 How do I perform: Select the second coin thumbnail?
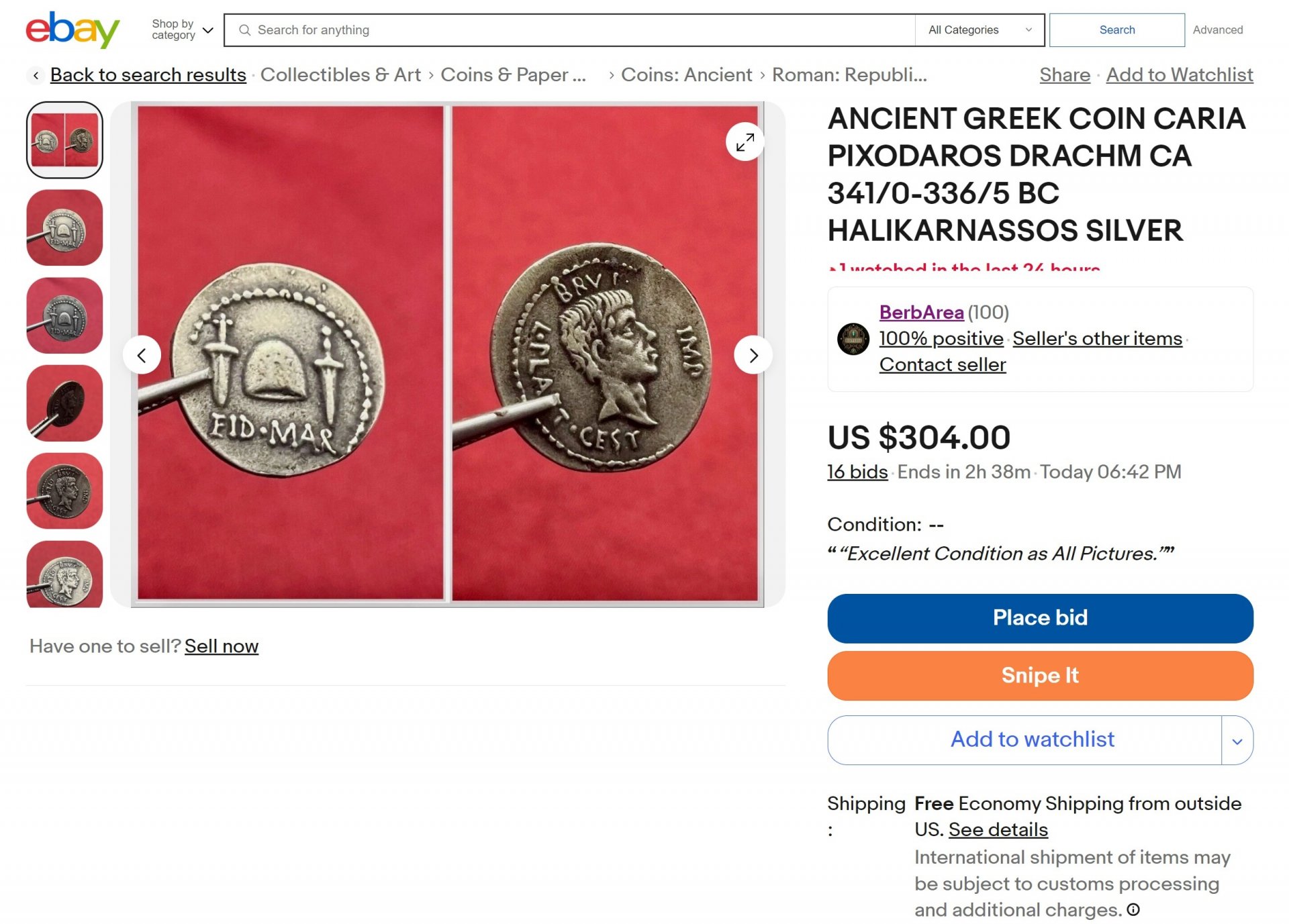64,228
